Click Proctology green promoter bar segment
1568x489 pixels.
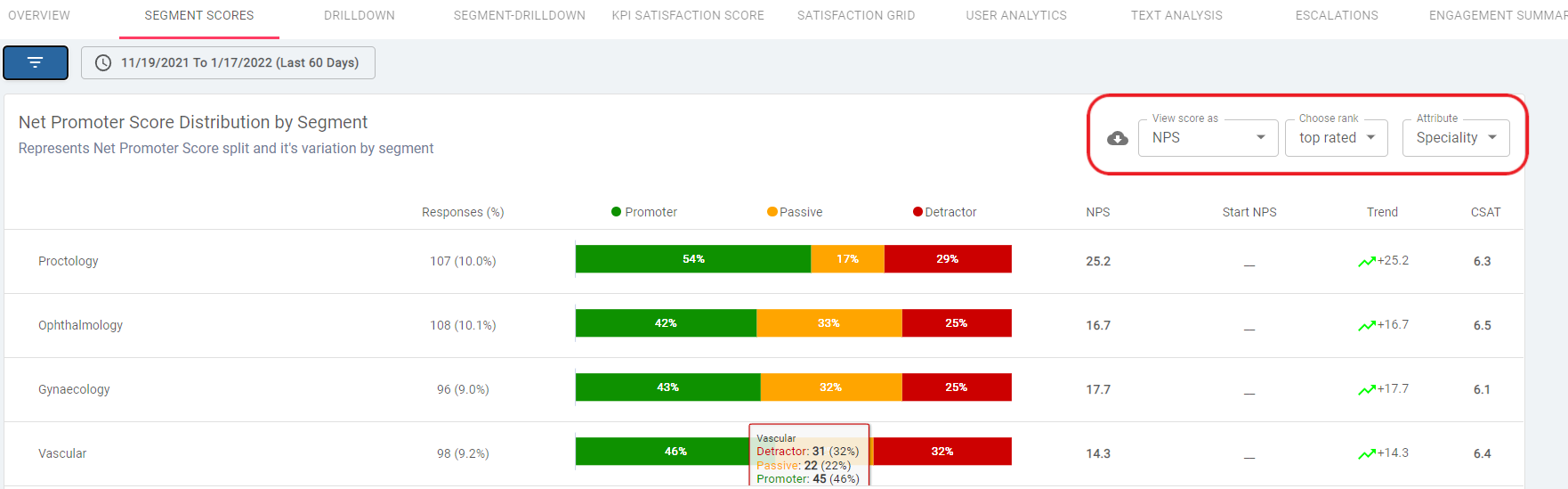[x=692, y=259]
